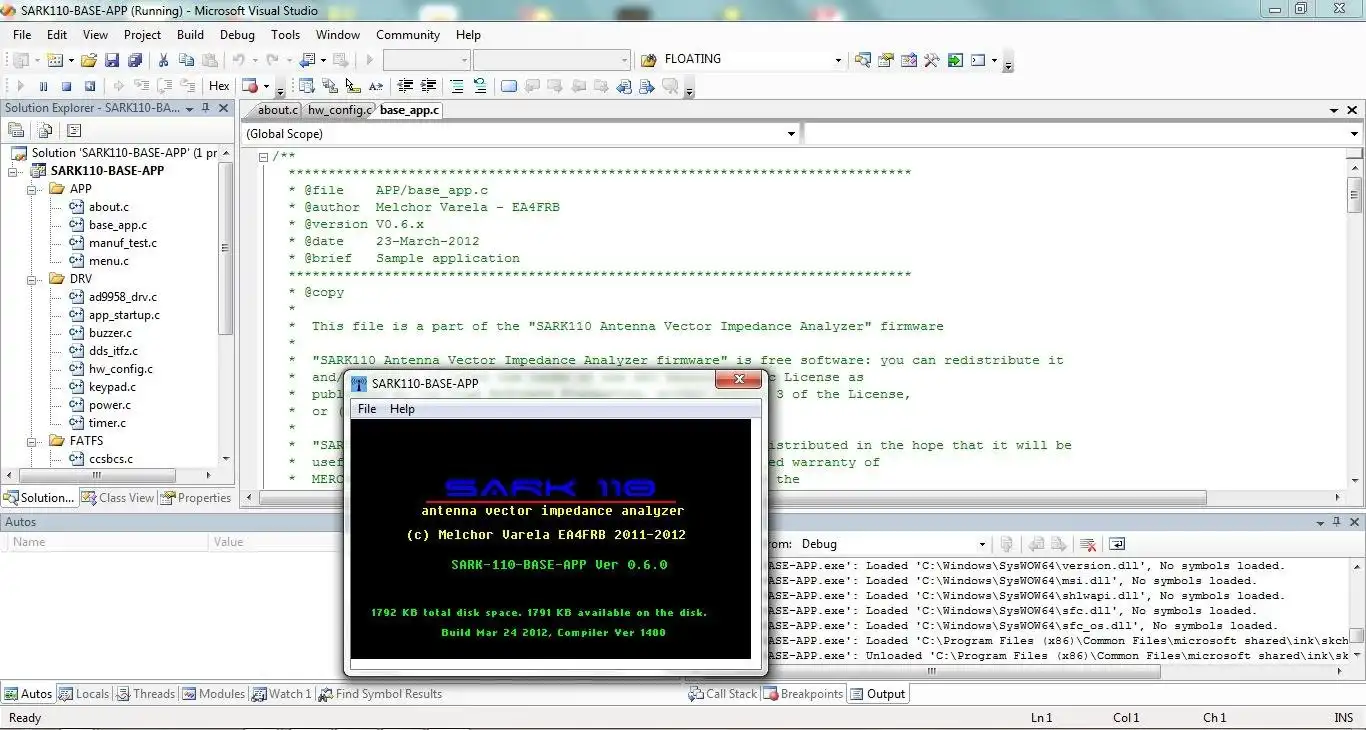Image resolution: width=1366 pixels, height=730 pixels.
Task: Switch to the Locals tab
Action: [84, 694]
